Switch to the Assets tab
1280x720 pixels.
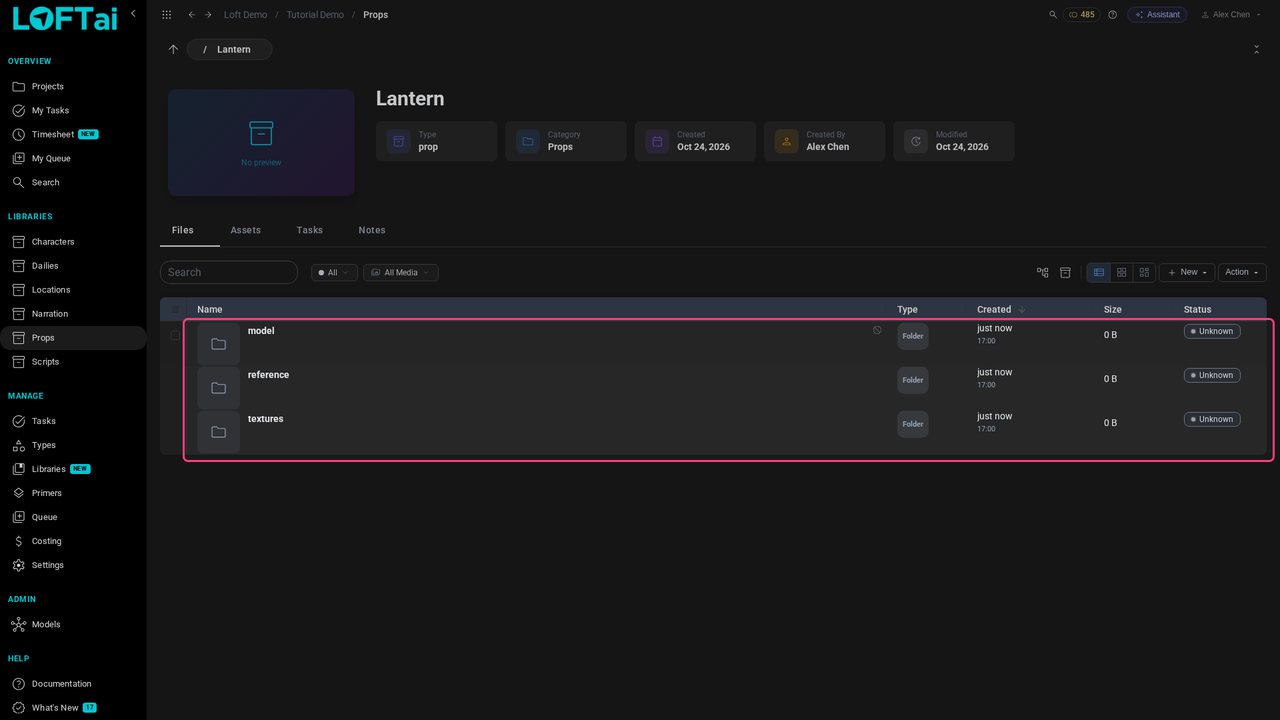pyautogui.click(x=245, y=230)
